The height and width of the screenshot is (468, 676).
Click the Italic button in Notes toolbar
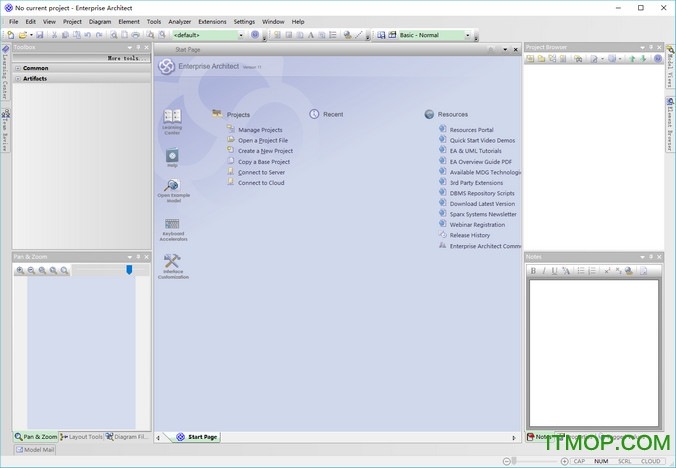(544, 271)
